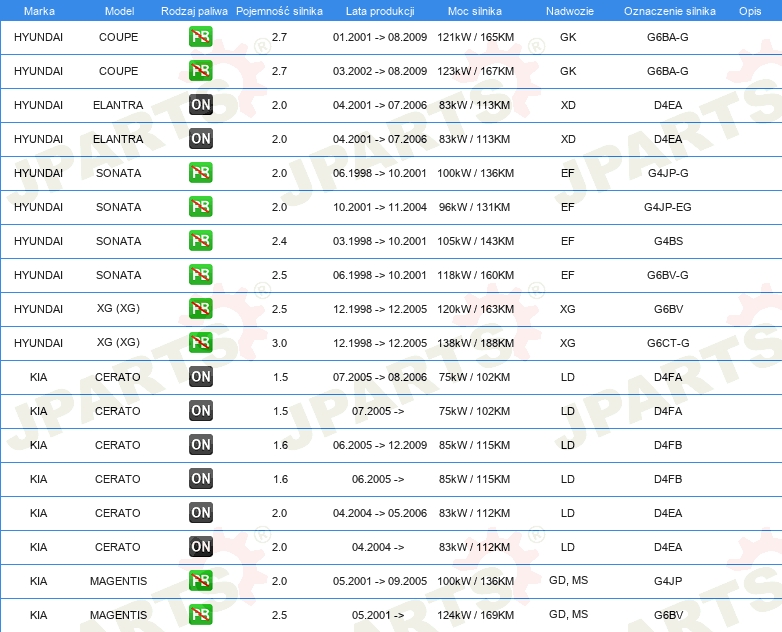Click COUPE model in 123kW row
The image size is (782, 632).
click(x=118, y=71)
